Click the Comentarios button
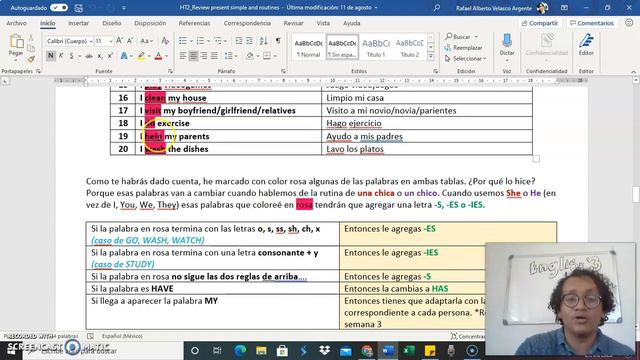640x360 pixels. [x=592, y=23]
